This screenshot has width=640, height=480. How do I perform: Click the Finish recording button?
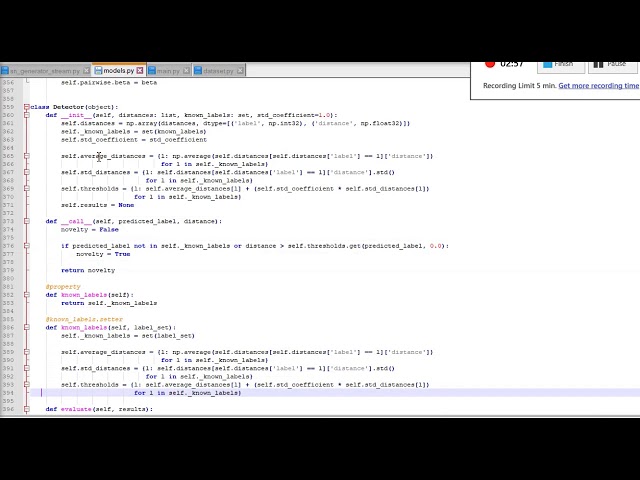561,67
